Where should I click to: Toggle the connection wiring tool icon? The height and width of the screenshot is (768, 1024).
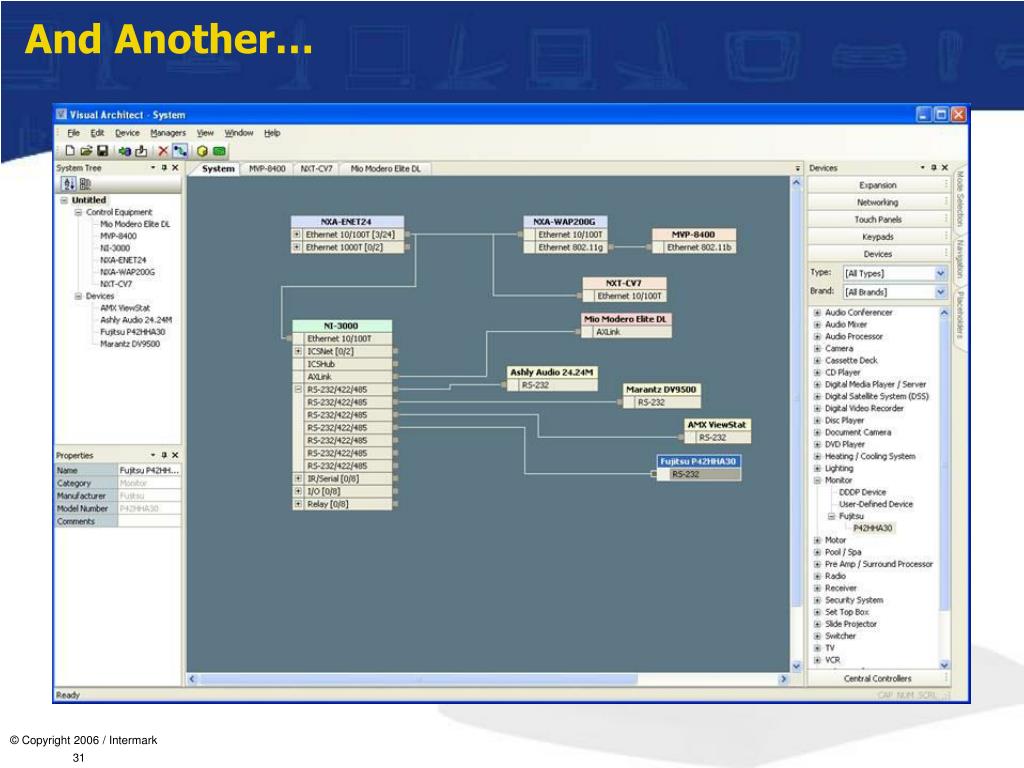click(x=180, y=151)
